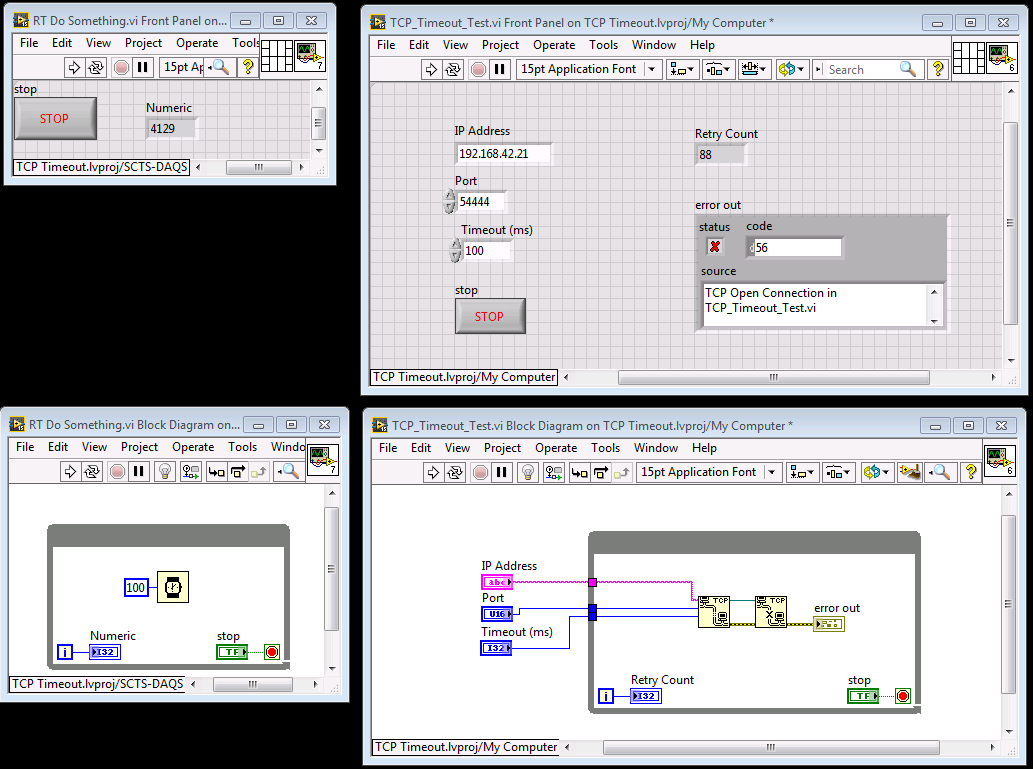Select TCP Close Connection node in diagram
Screen dimensions: 1033x769
[x=771, y=612]
